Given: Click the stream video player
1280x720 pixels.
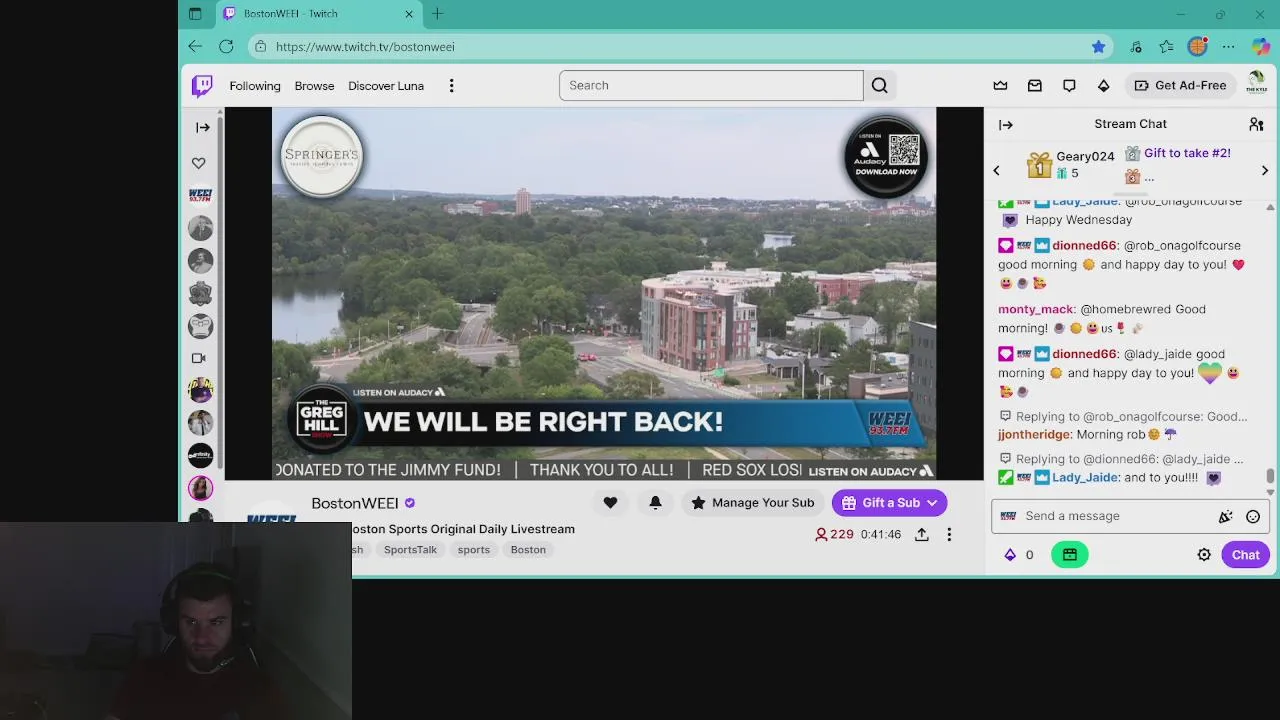Looking at the screenshot, I should coord(604,293).
